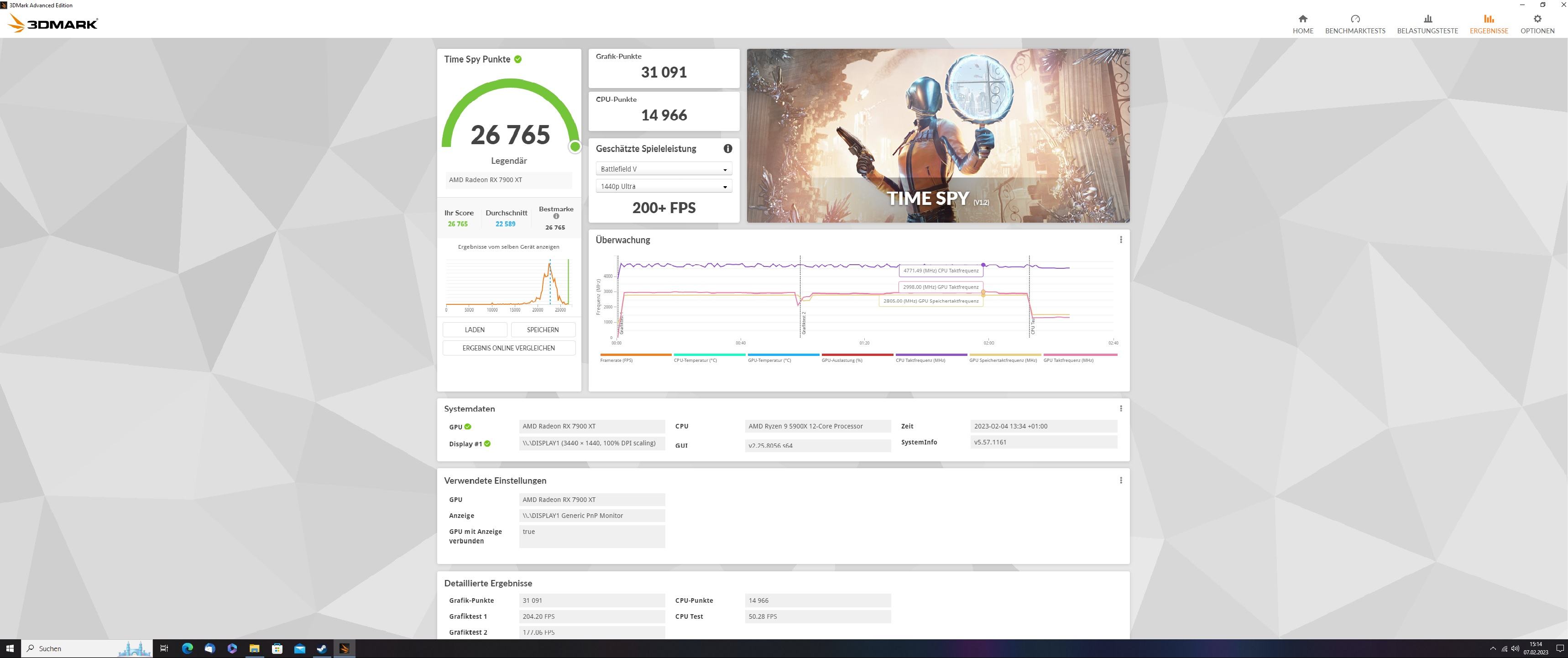Click info icon beside Geschätzte Spieleleistung
The image size is (1568, 658).
(x=727, y=148)
